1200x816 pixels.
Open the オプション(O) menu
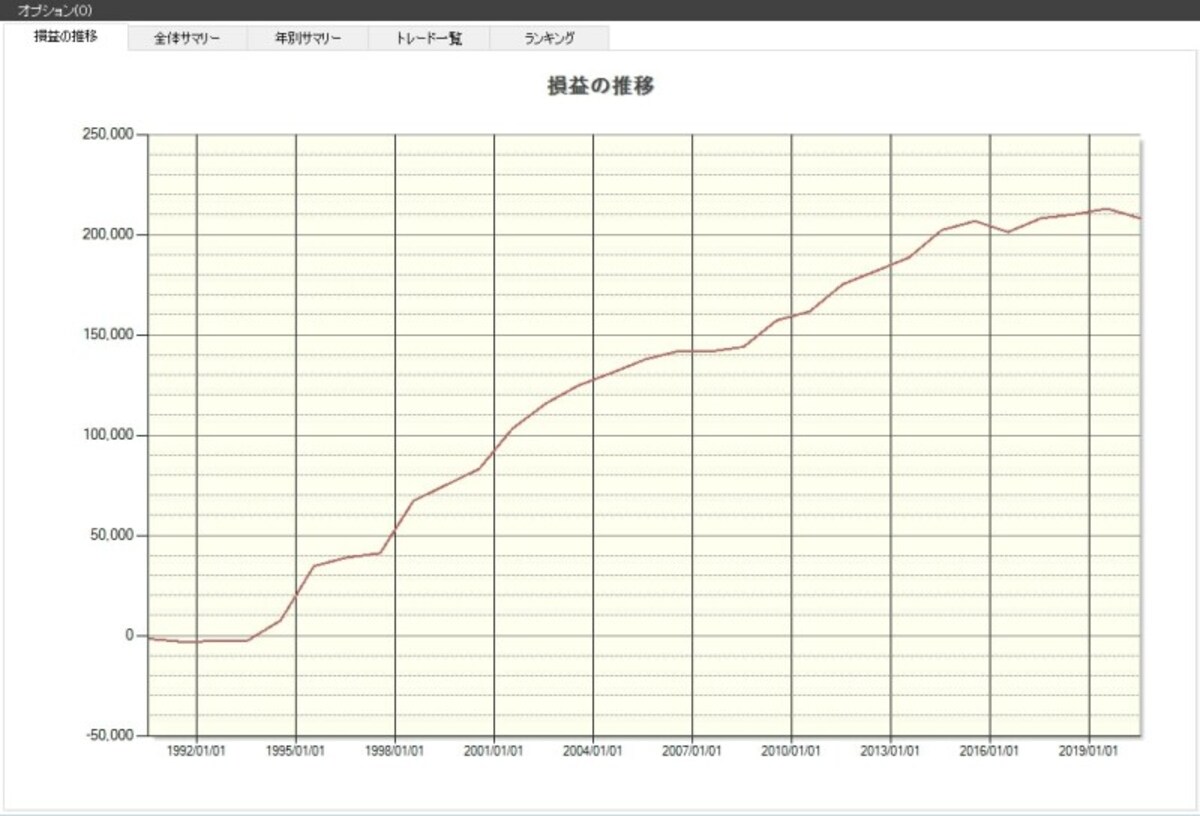tap(54, 10)
